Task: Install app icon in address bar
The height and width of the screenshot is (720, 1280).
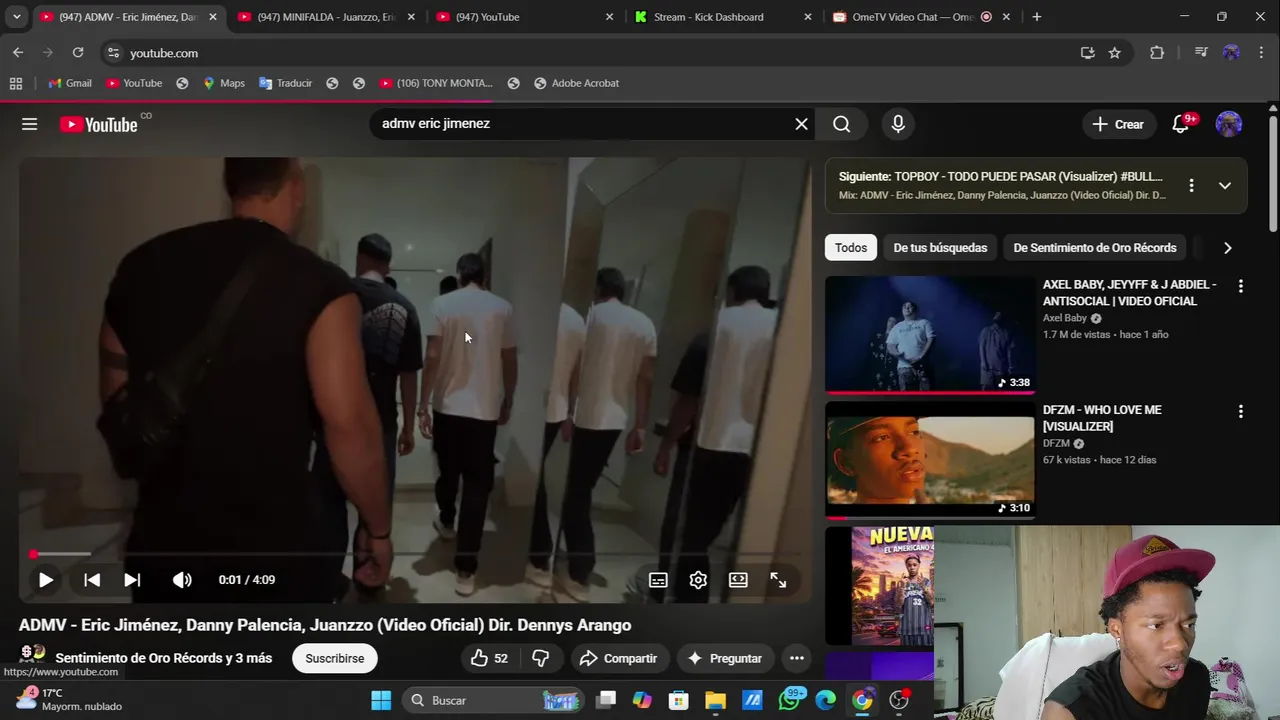Action: 1088,53
